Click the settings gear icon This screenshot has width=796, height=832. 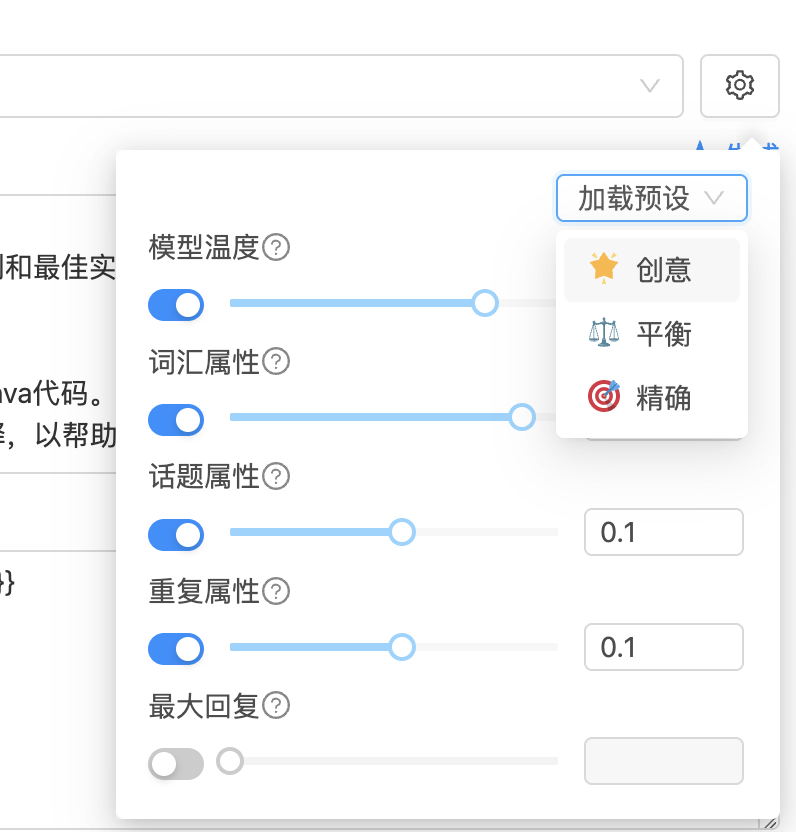click(x=739, y=85)
